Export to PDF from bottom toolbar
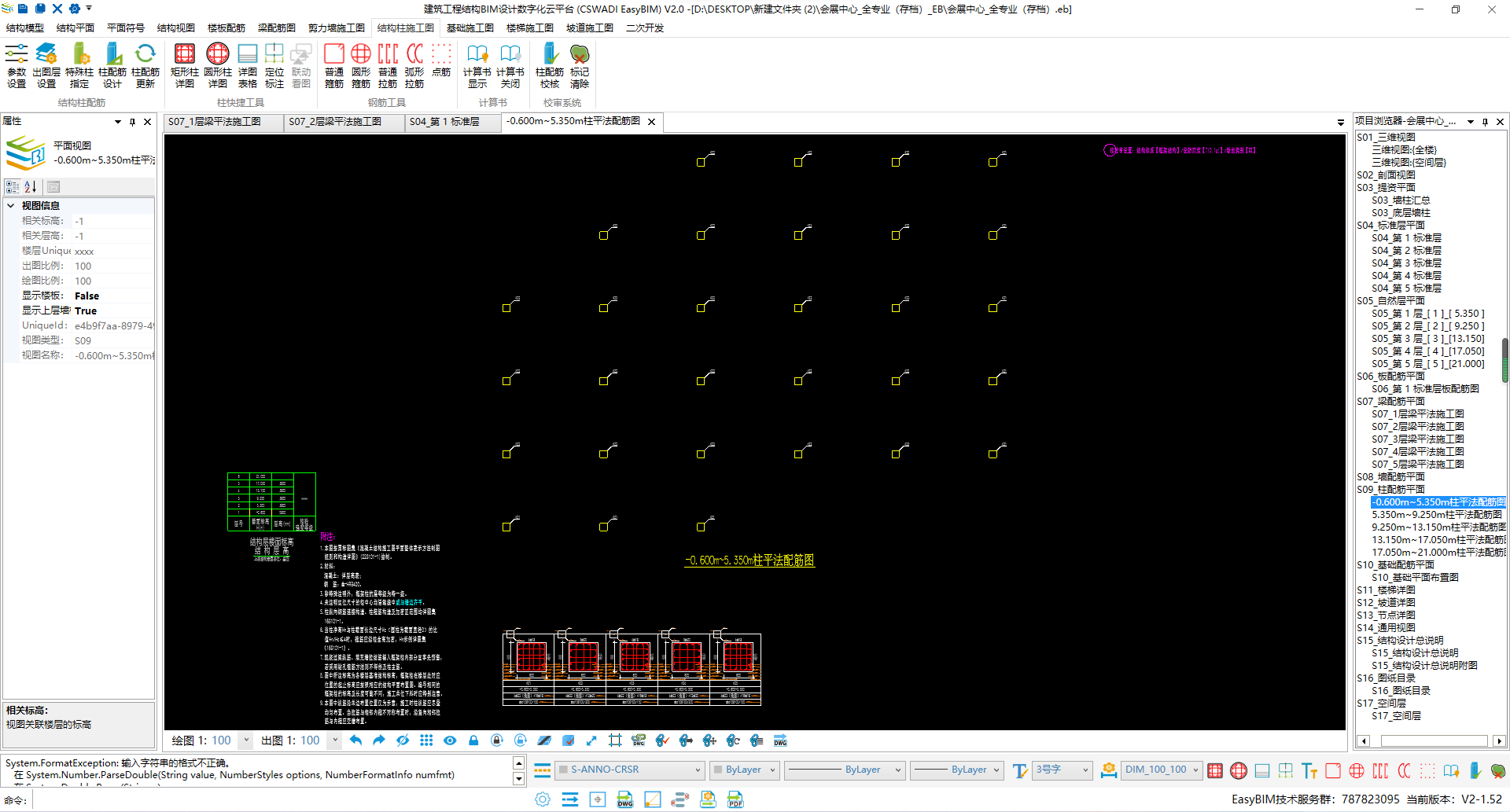 [735, 799]
